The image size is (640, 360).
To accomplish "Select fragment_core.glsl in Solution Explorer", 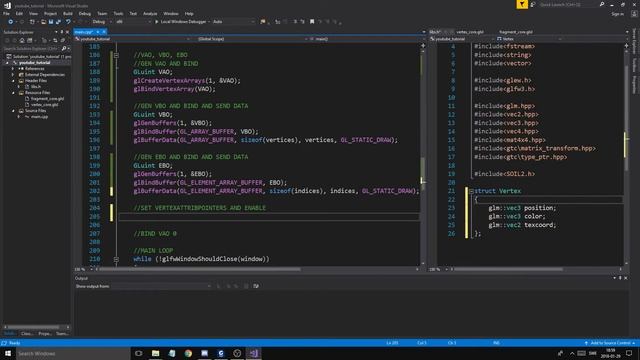I will (47, 99).
